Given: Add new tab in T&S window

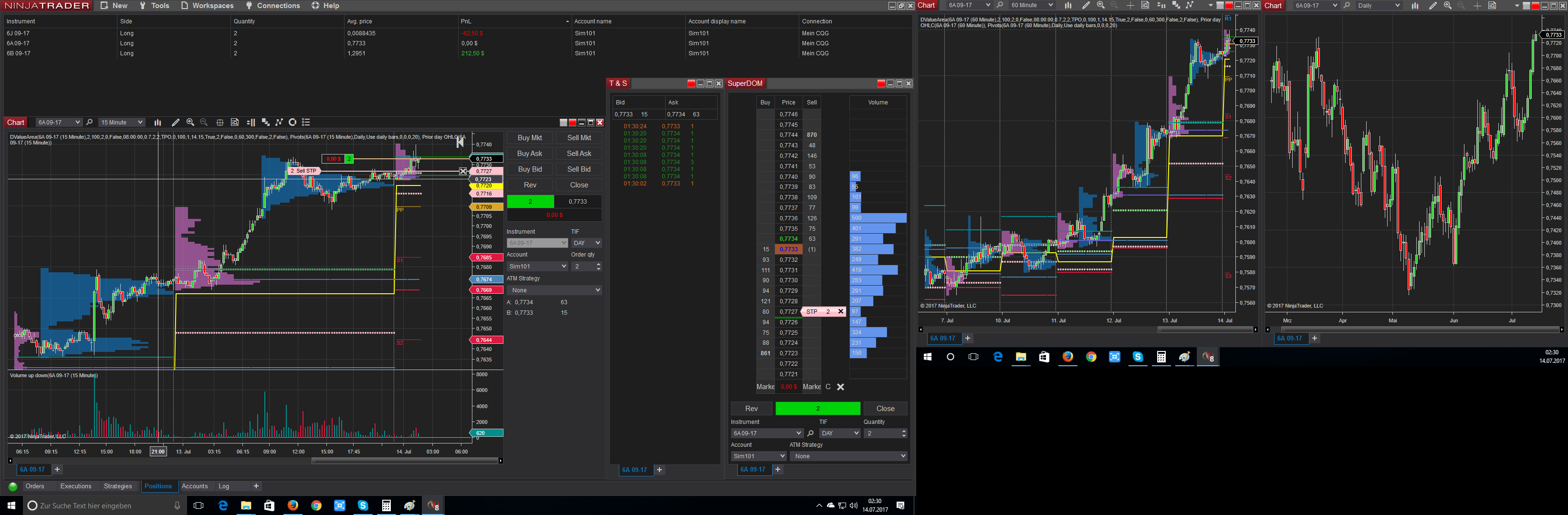Looking at the screenshot, I should pos(659,470).
